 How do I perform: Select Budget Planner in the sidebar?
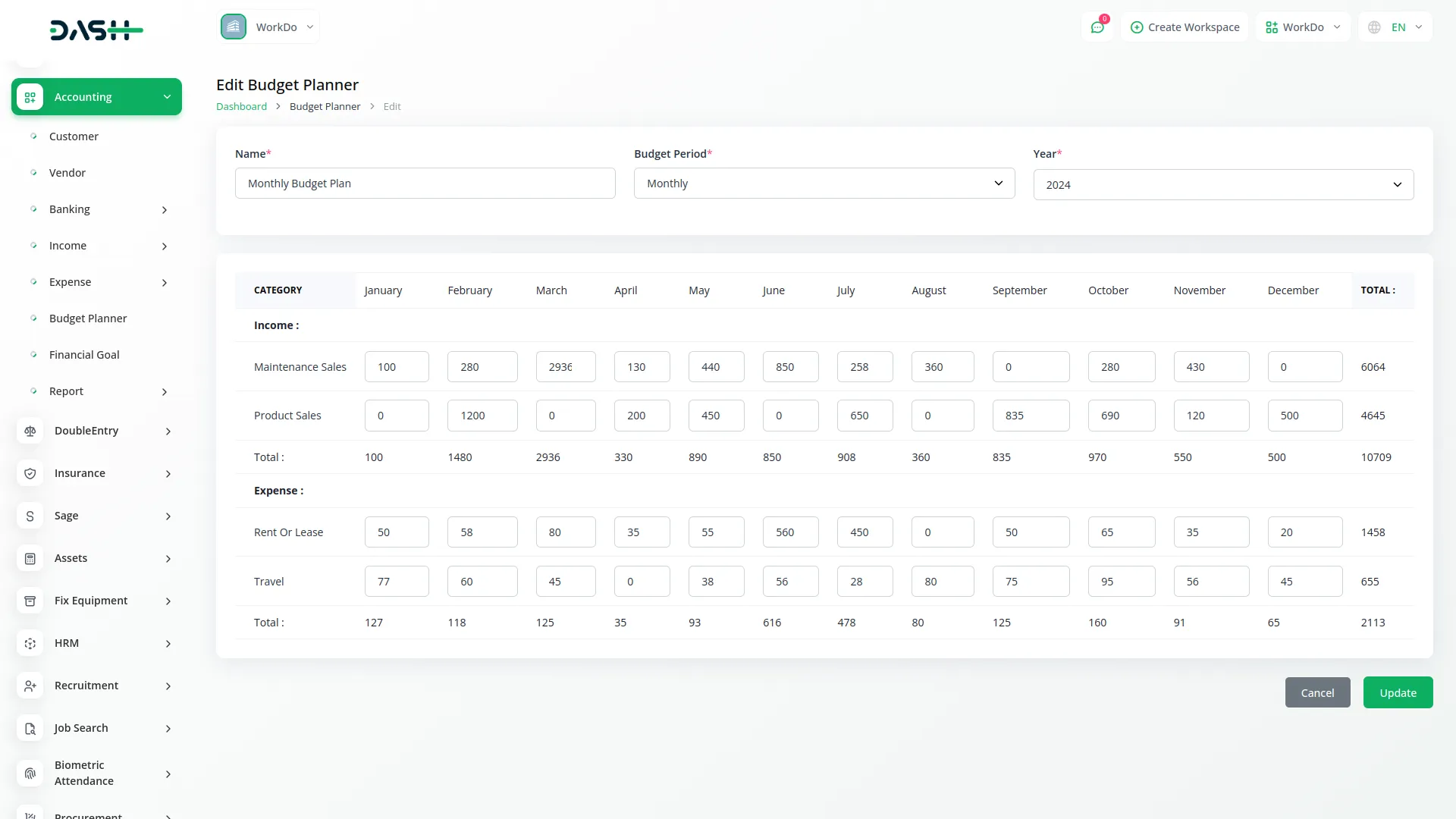coord(88,318)
